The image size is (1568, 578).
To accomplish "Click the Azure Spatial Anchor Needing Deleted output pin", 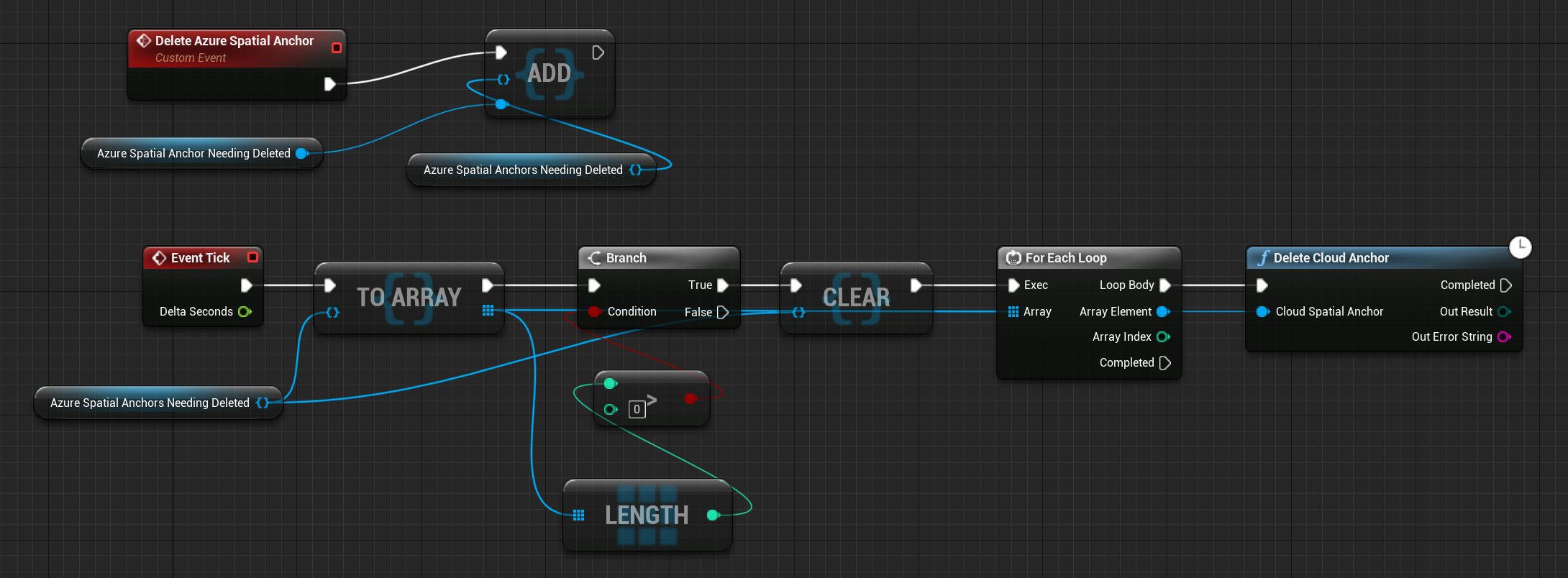I will click(x=302, y=153).
